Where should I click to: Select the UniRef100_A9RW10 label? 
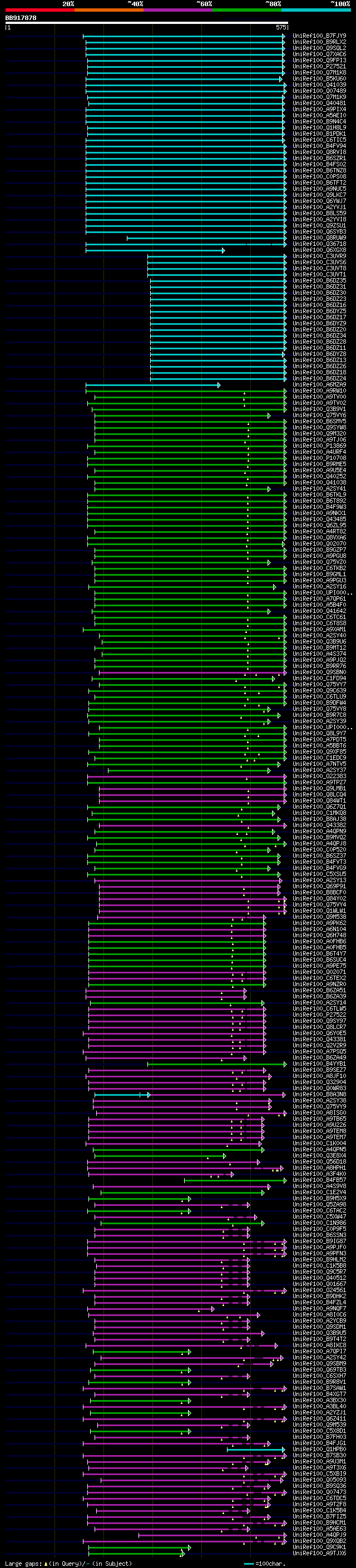point(319,390)
